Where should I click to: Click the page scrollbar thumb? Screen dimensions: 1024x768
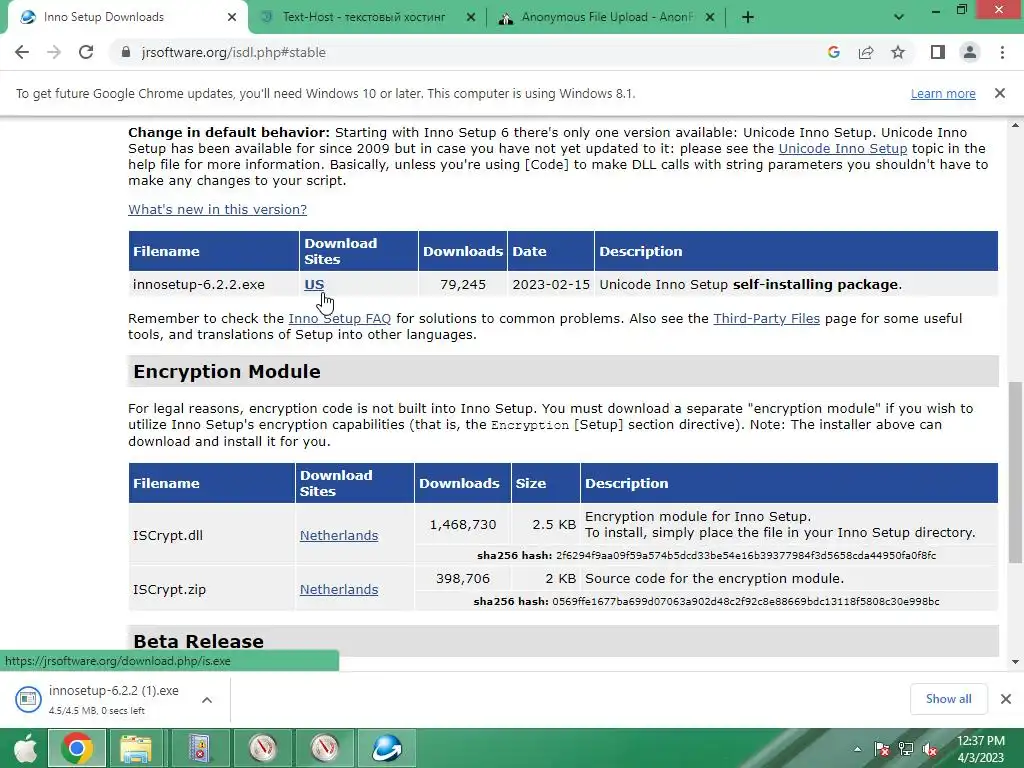point(1015,472)
